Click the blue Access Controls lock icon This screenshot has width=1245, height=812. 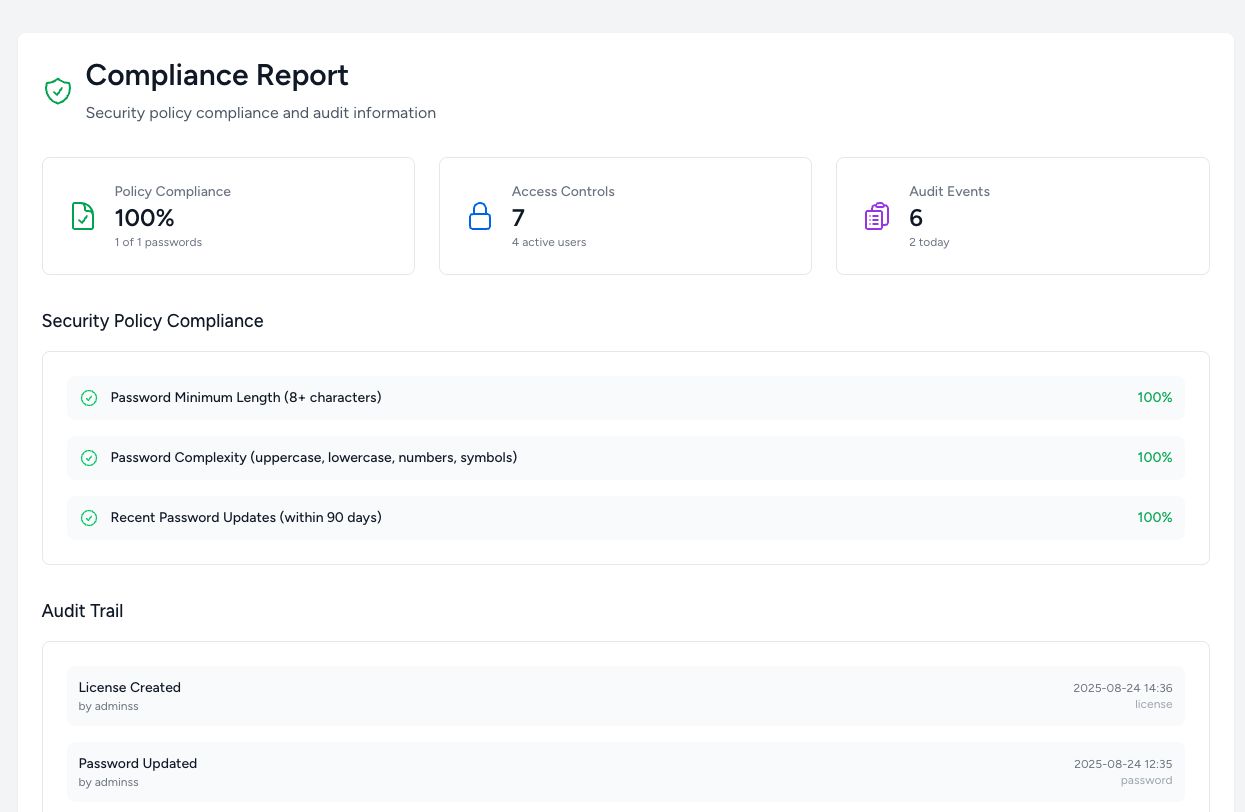click(480, 216)
